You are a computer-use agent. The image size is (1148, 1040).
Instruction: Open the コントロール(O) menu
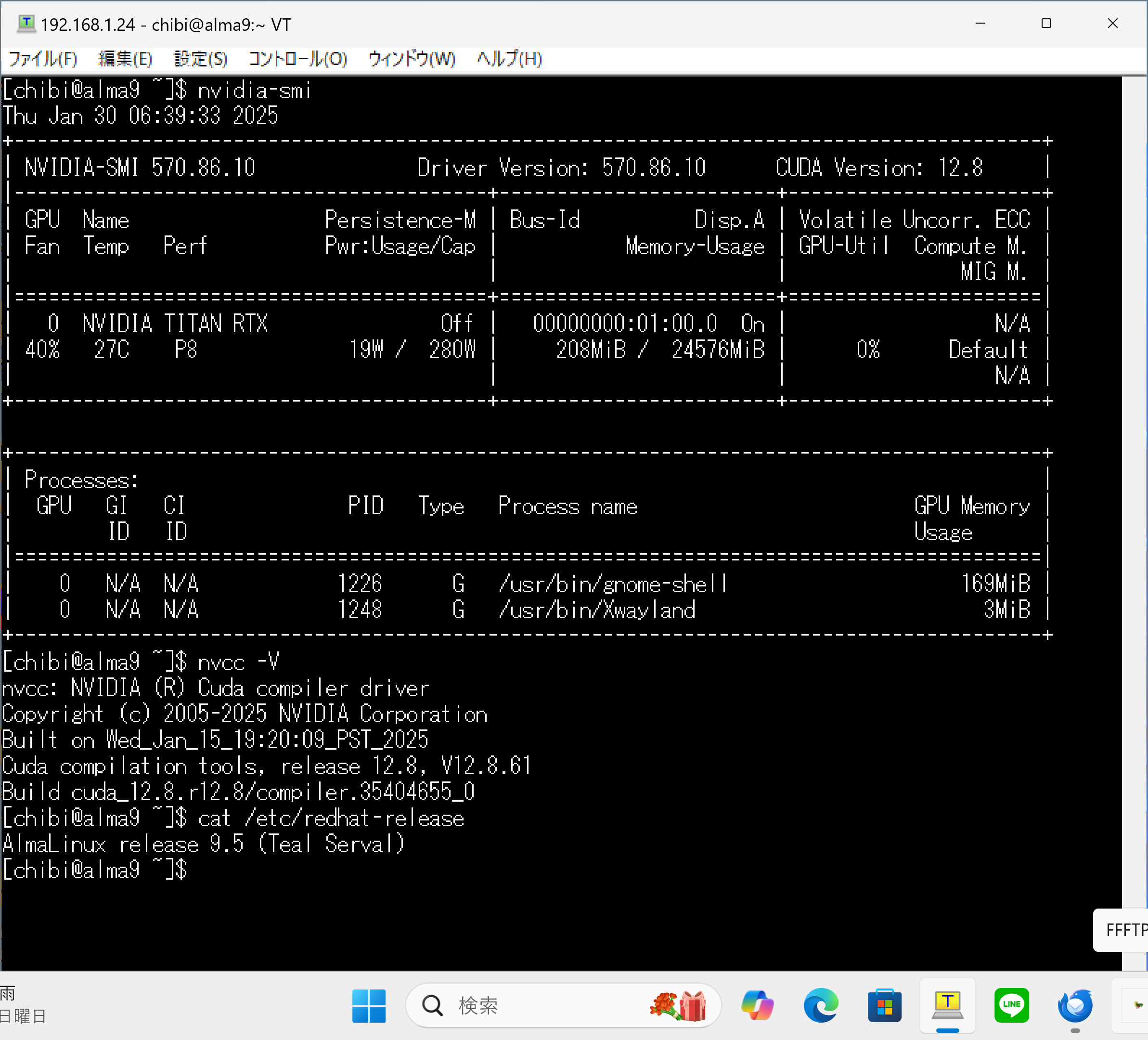tap(297, 59)
